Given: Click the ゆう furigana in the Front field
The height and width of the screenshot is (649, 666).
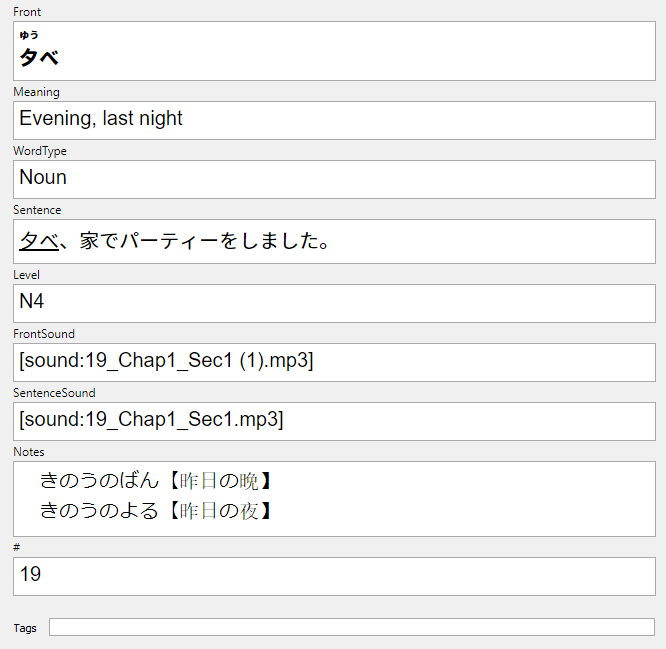Looking at the screenshot, I should [x=29, y=35].
